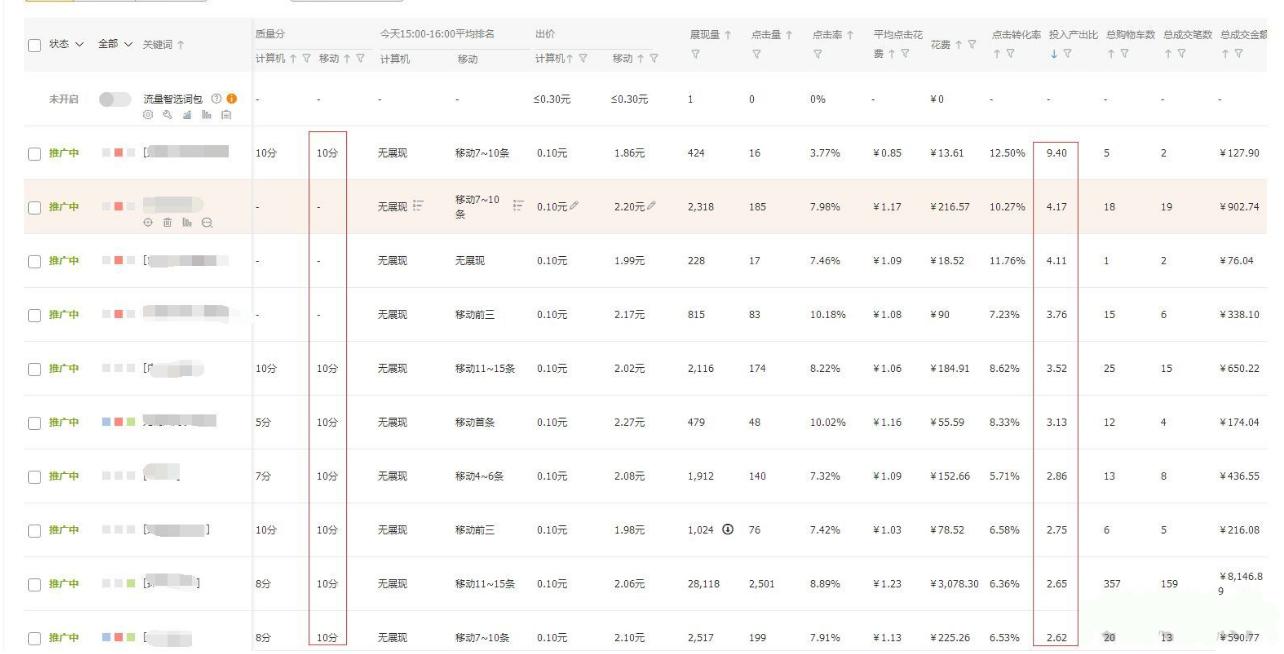Screen dimensions: 1284x654
Task: Select the wrench tool icon under 流量智选词包
Action: (168, 114)
